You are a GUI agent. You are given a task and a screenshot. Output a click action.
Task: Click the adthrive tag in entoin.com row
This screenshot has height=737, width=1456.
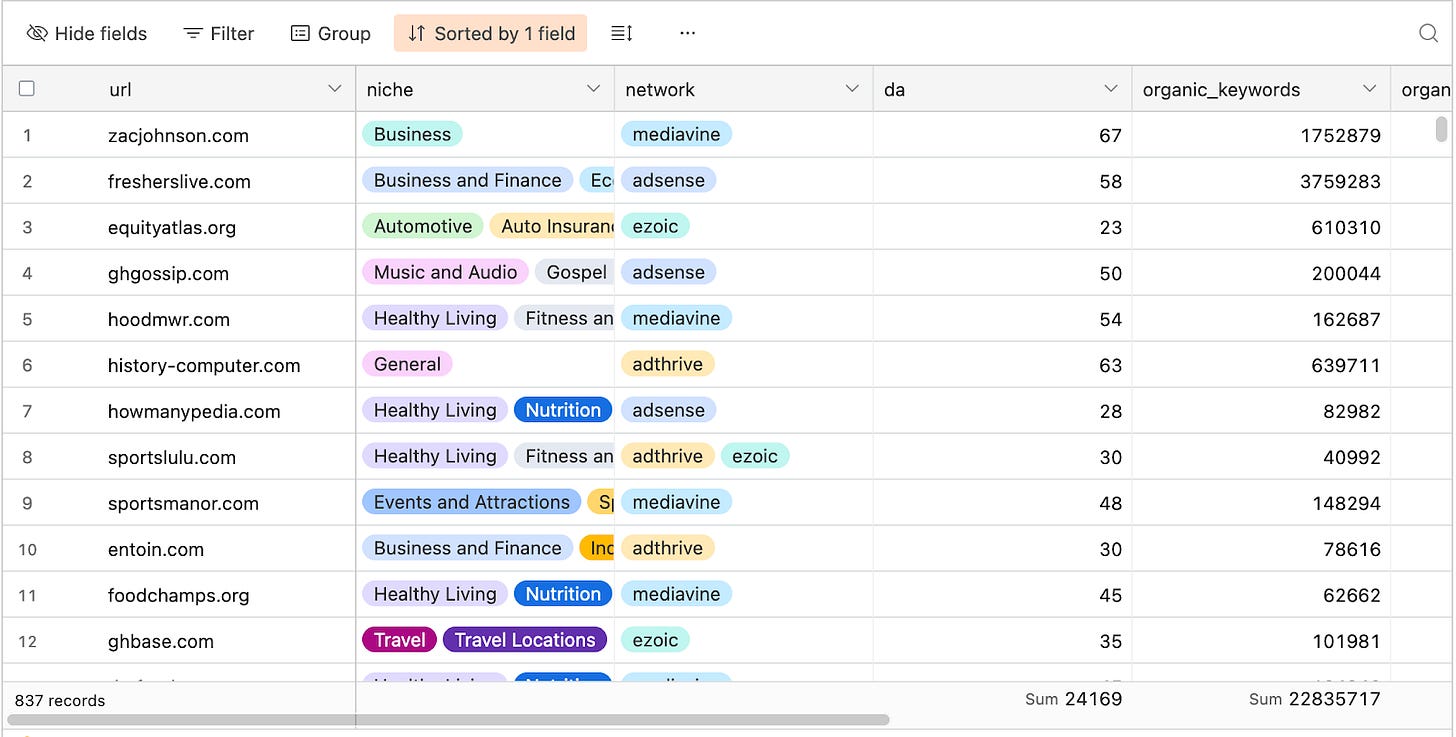coord(667,548)
